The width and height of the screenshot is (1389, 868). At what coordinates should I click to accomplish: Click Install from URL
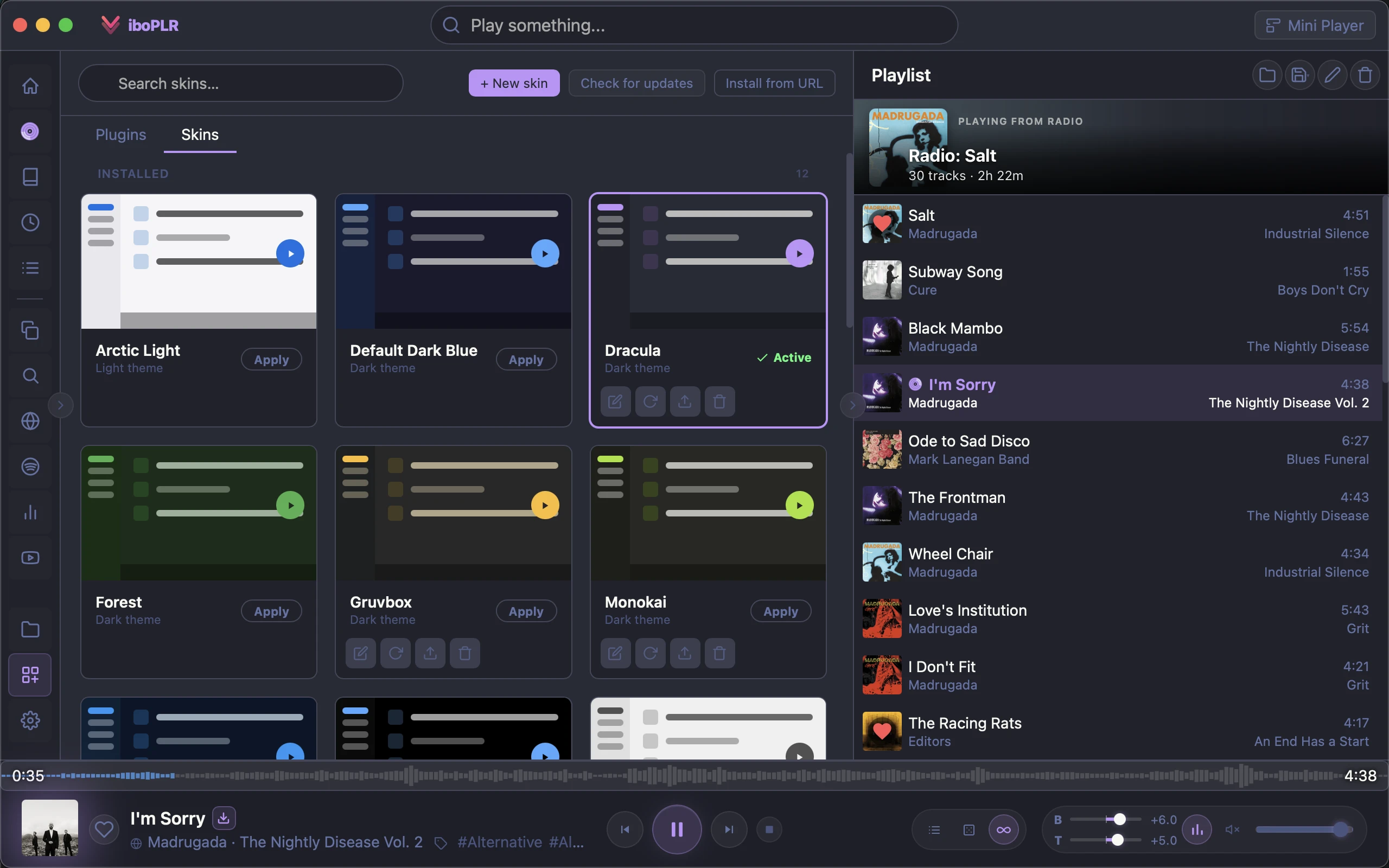(x=774, y=83)
